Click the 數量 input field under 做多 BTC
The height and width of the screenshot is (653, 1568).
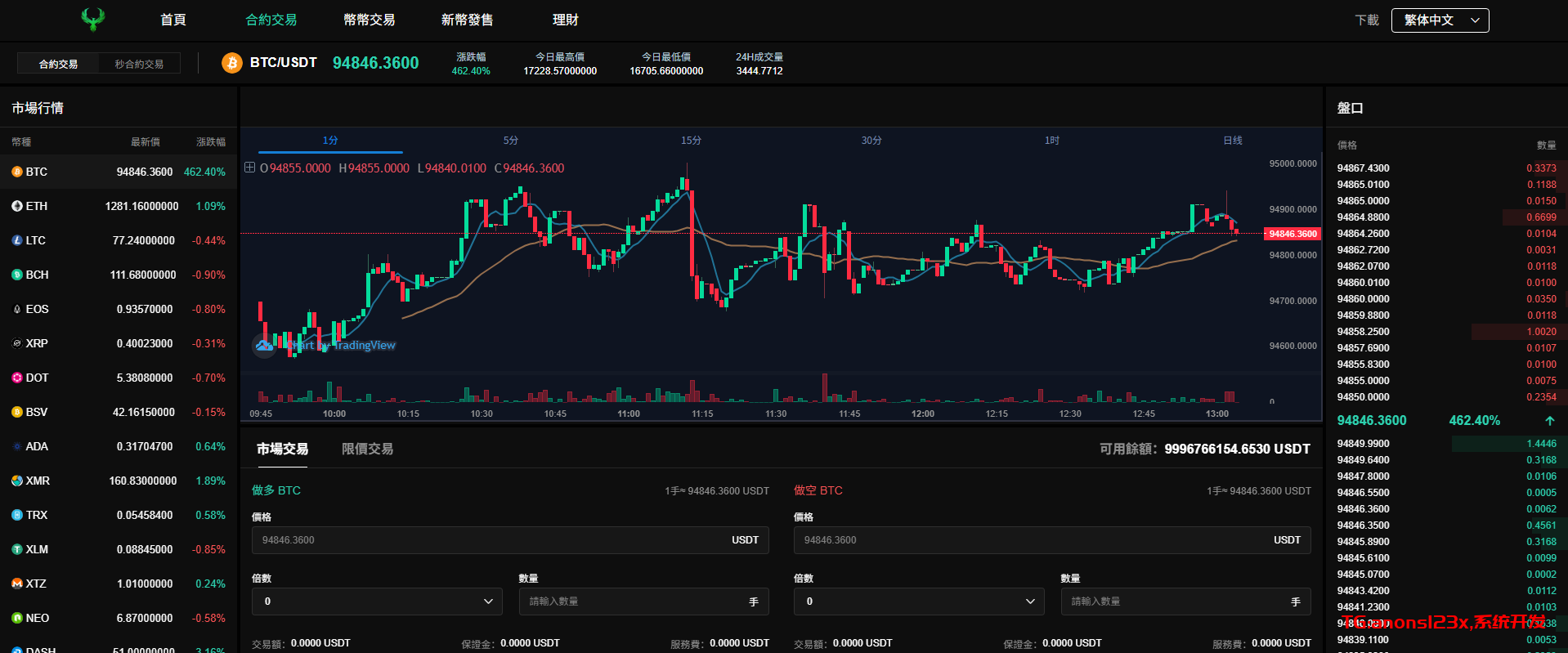pos(634,602)
